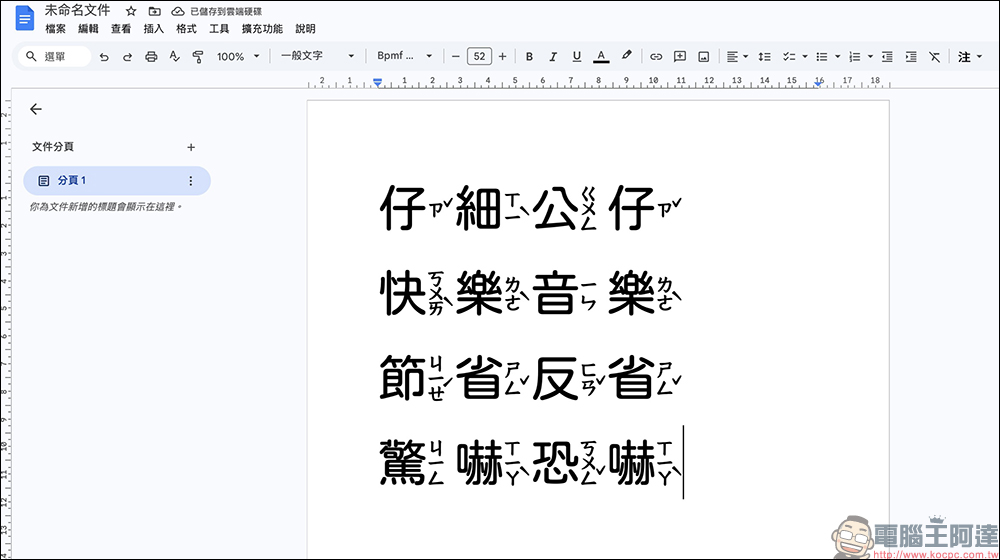Star the document 未命名文件
Screen dimensions: 1000x560
(131, 11)
